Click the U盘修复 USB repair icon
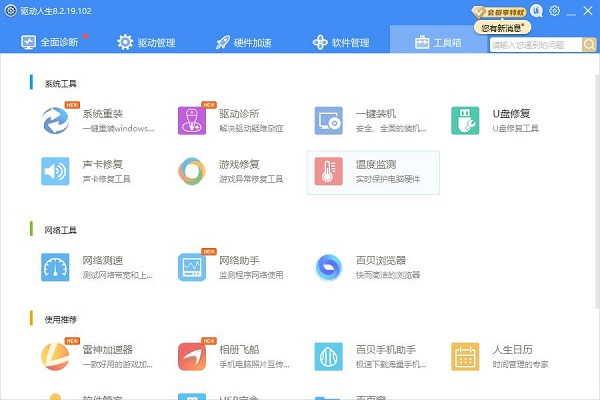 click(465, 121)
